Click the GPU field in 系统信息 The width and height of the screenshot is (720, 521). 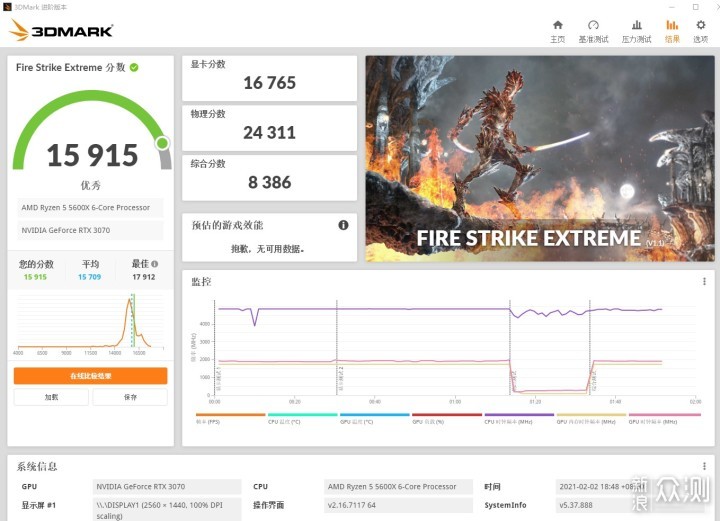pyautogui.click(x=167, y=487)
